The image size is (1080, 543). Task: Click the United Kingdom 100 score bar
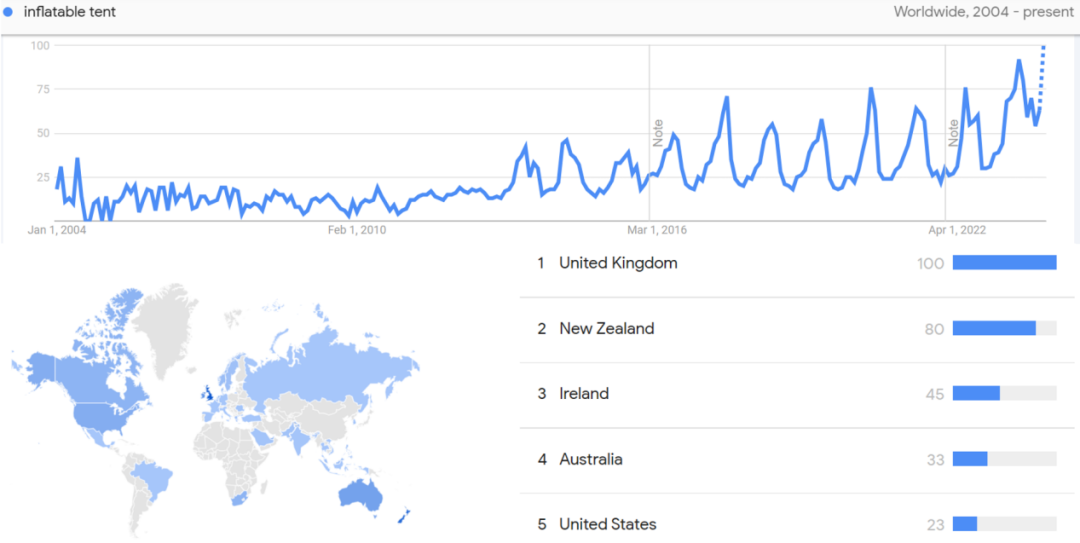pyautogui.click(x=1004, y=263)
